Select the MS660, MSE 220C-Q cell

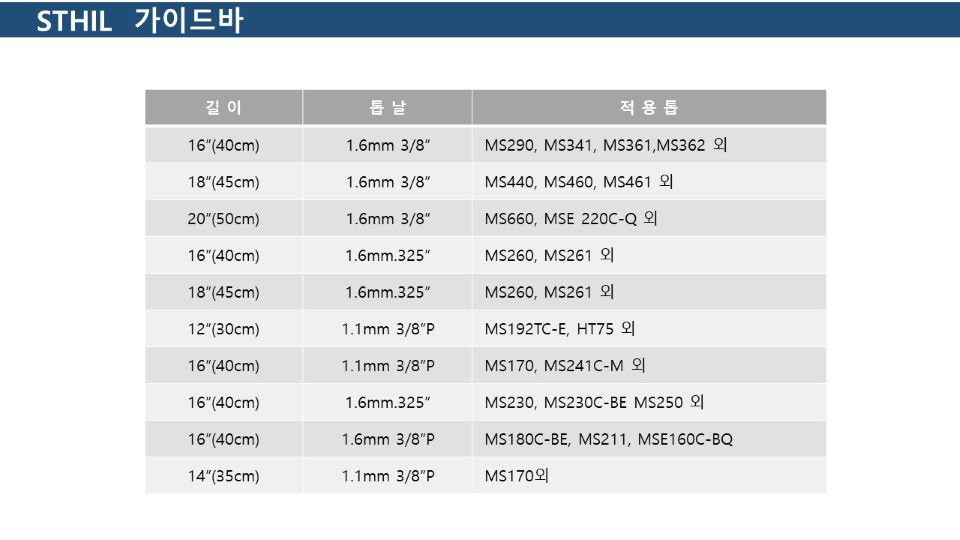[570, 219]
